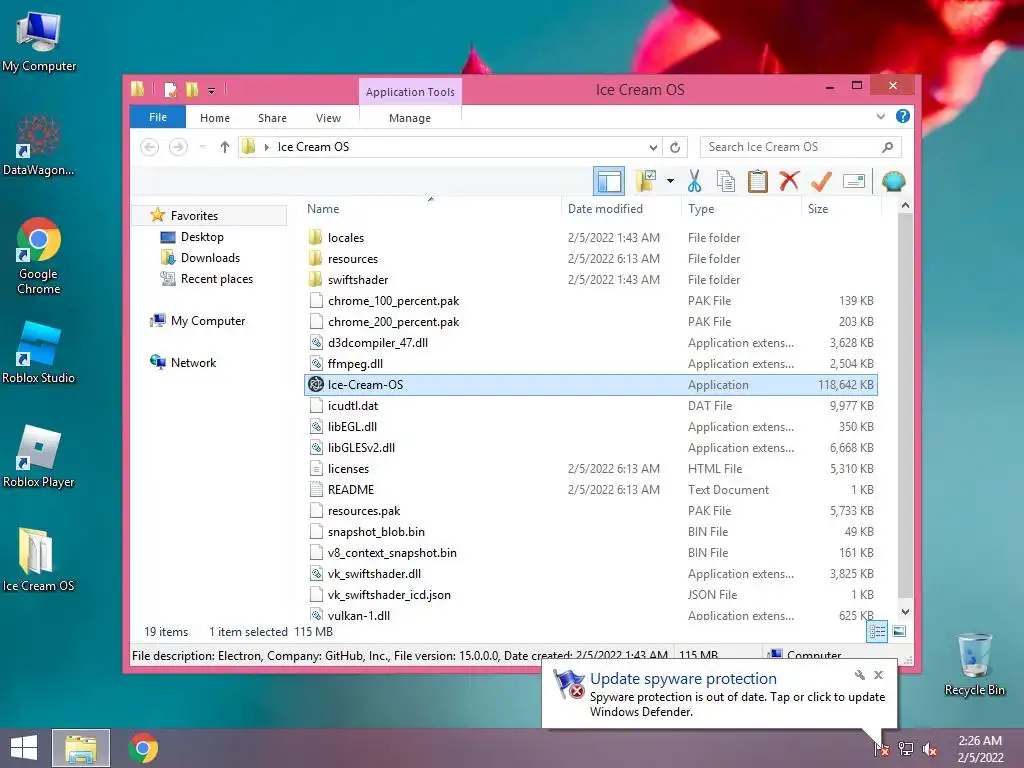Click the Application Tools contextual tab
The width and height of the screenshot is (1024, 768).
(x=410, y=92)
